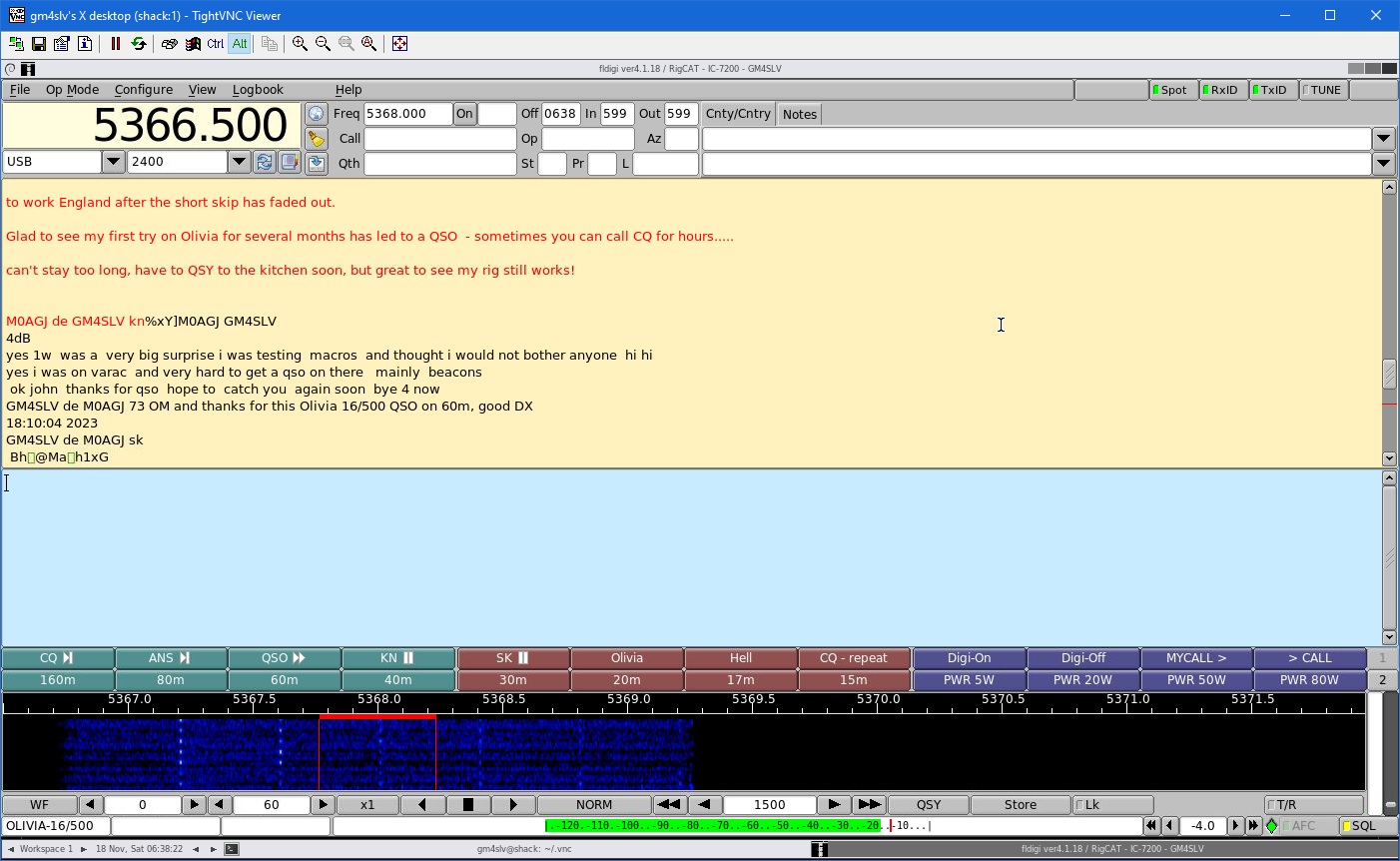
Task: Open the 2400 bandwidth dropdown
Action: point(239,162)
